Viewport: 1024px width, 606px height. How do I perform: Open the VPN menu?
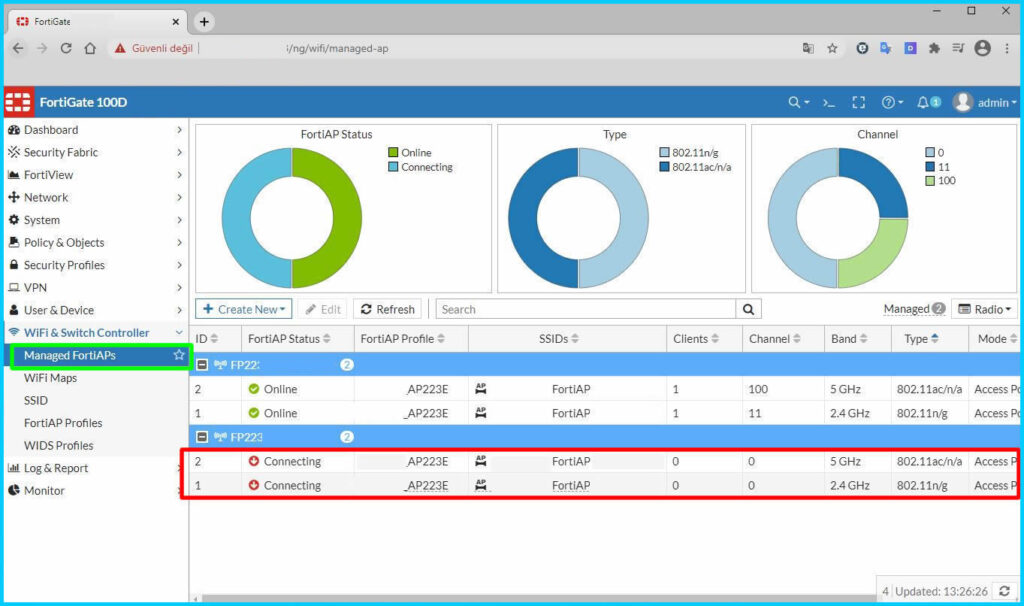(95, 287)
